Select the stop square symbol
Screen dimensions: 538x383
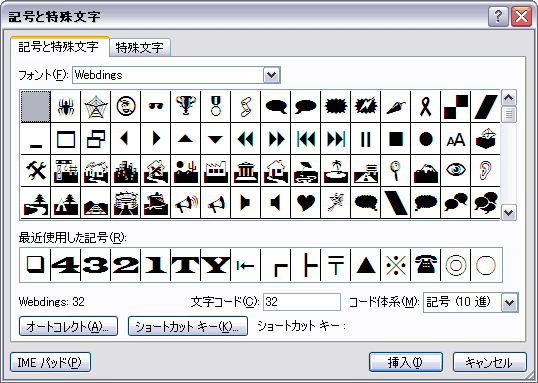(x=396, y=139)
